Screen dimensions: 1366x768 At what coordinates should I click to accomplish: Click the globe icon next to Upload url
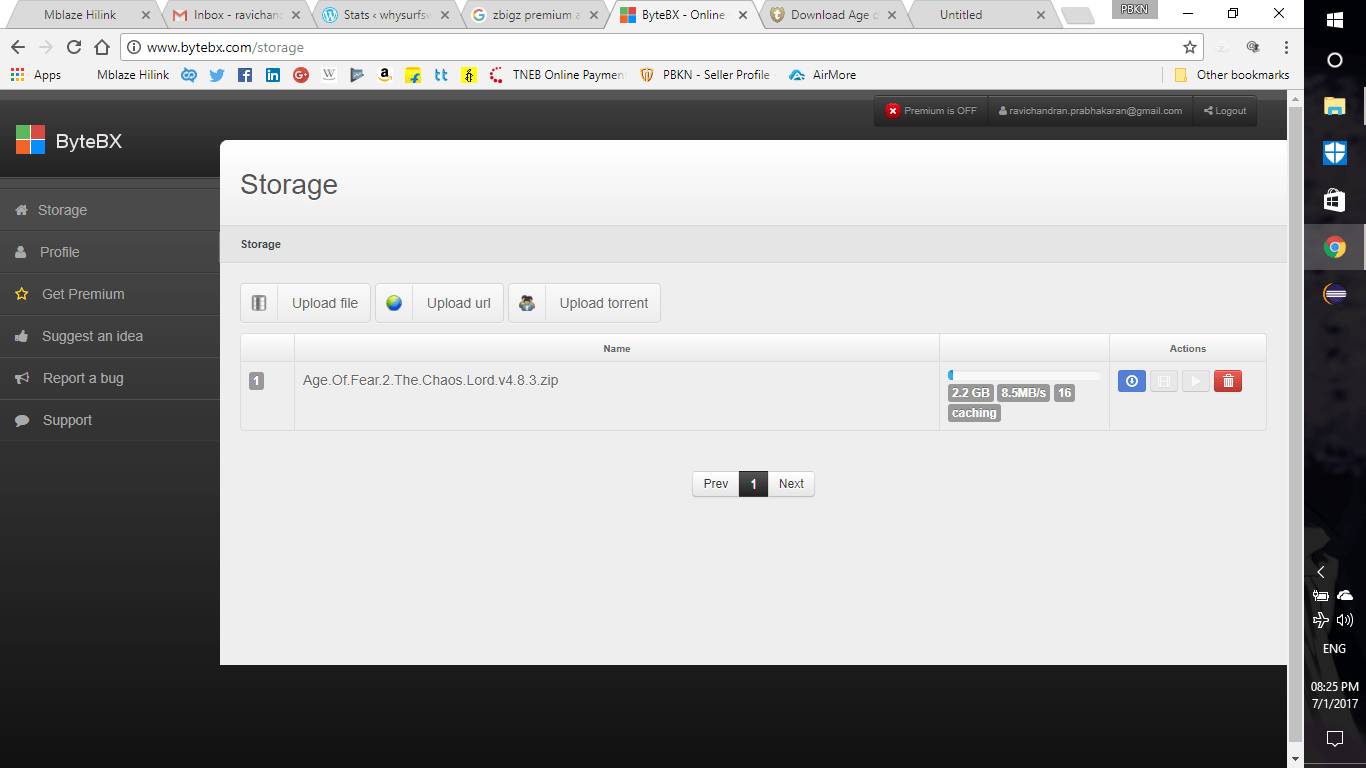[x=393, y=302]
